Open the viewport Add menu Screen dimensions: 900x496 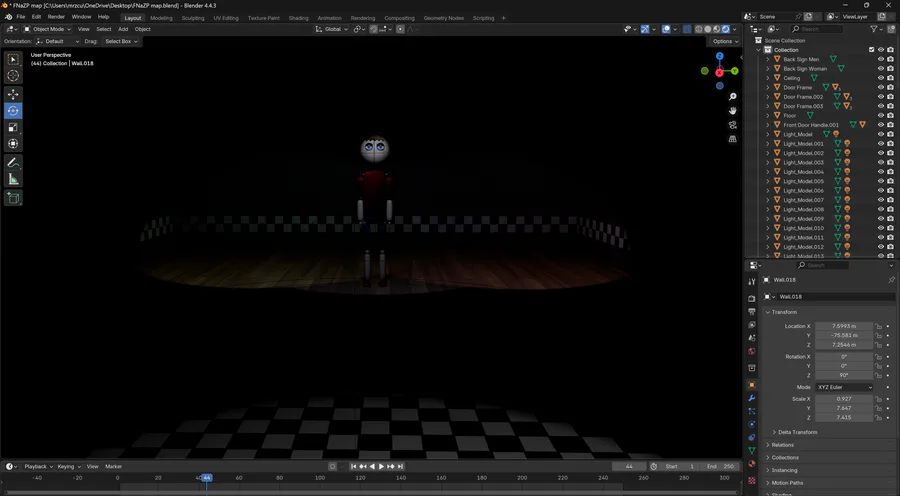click(123, 29)
